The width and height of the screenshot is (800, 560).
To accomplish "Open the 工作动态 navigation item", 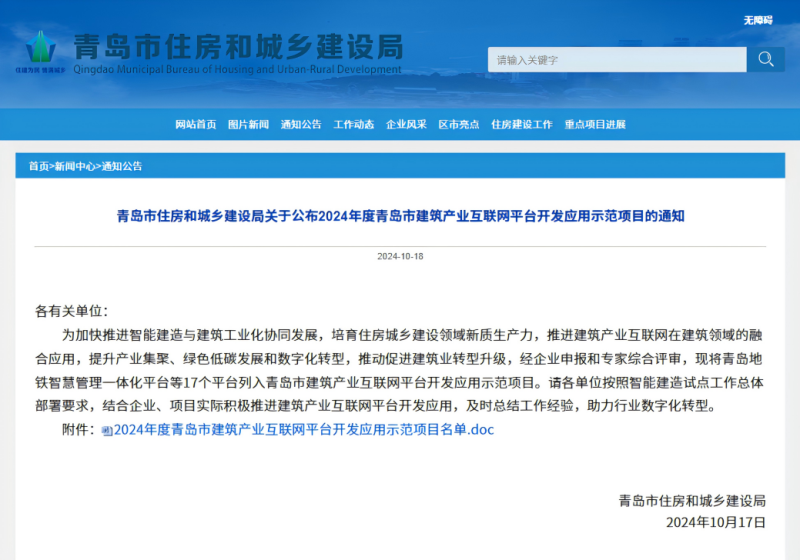I will pyautogui.click(x=354, y=125).
